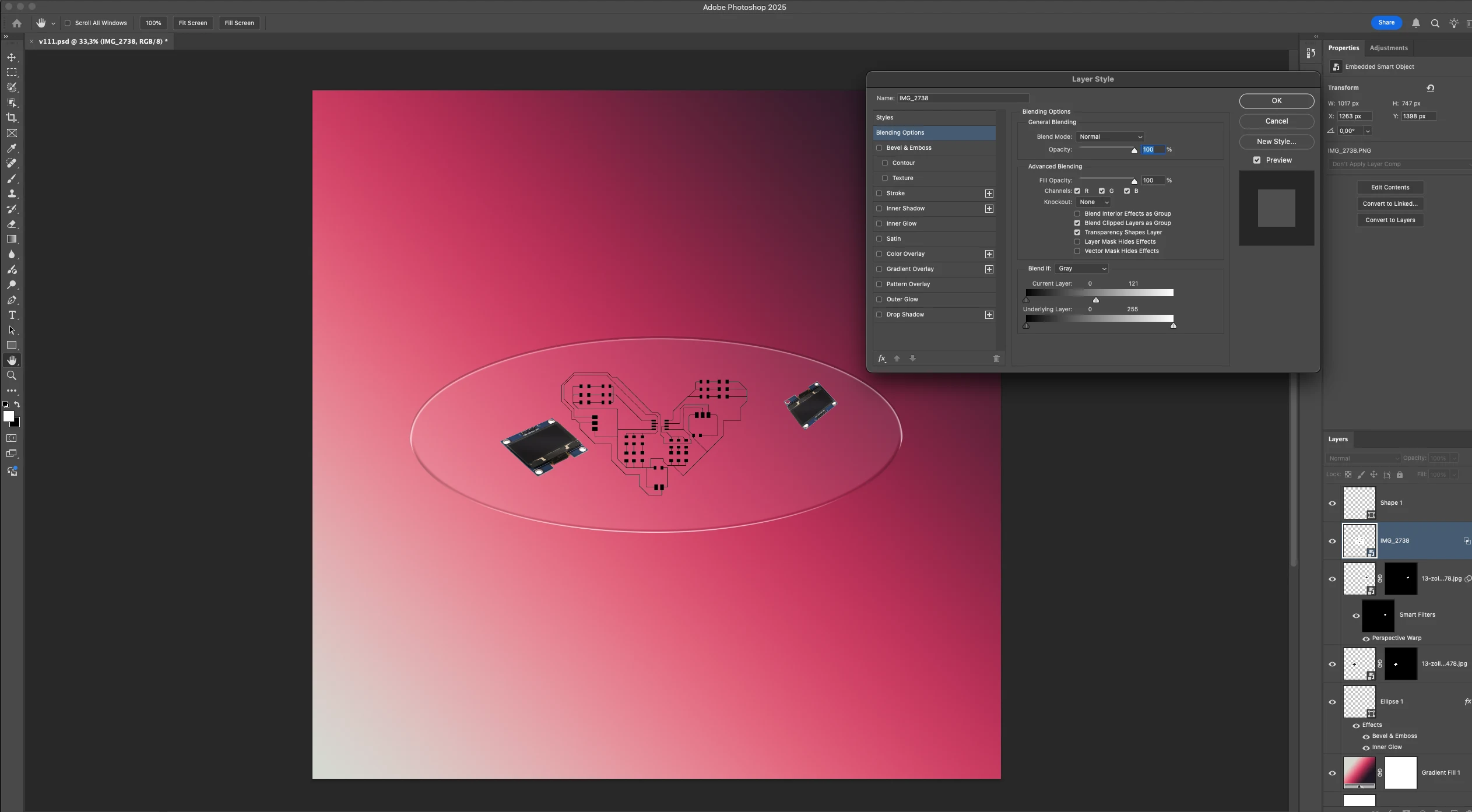
Task: Open the Blend Mode dropdown
Action: [1110, 137]
